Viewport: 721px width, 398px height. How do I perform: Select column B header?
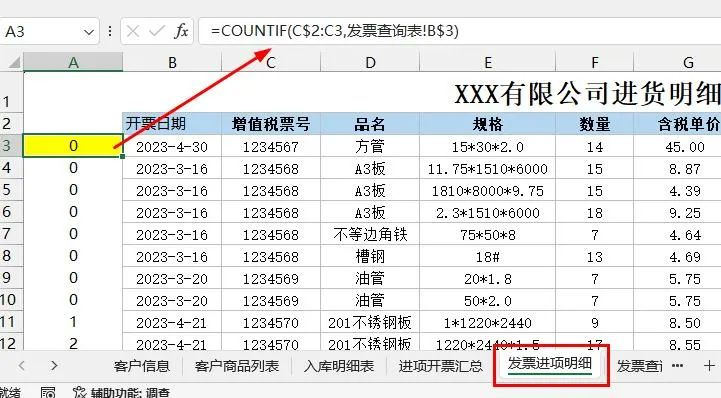[x=172, y=62]
